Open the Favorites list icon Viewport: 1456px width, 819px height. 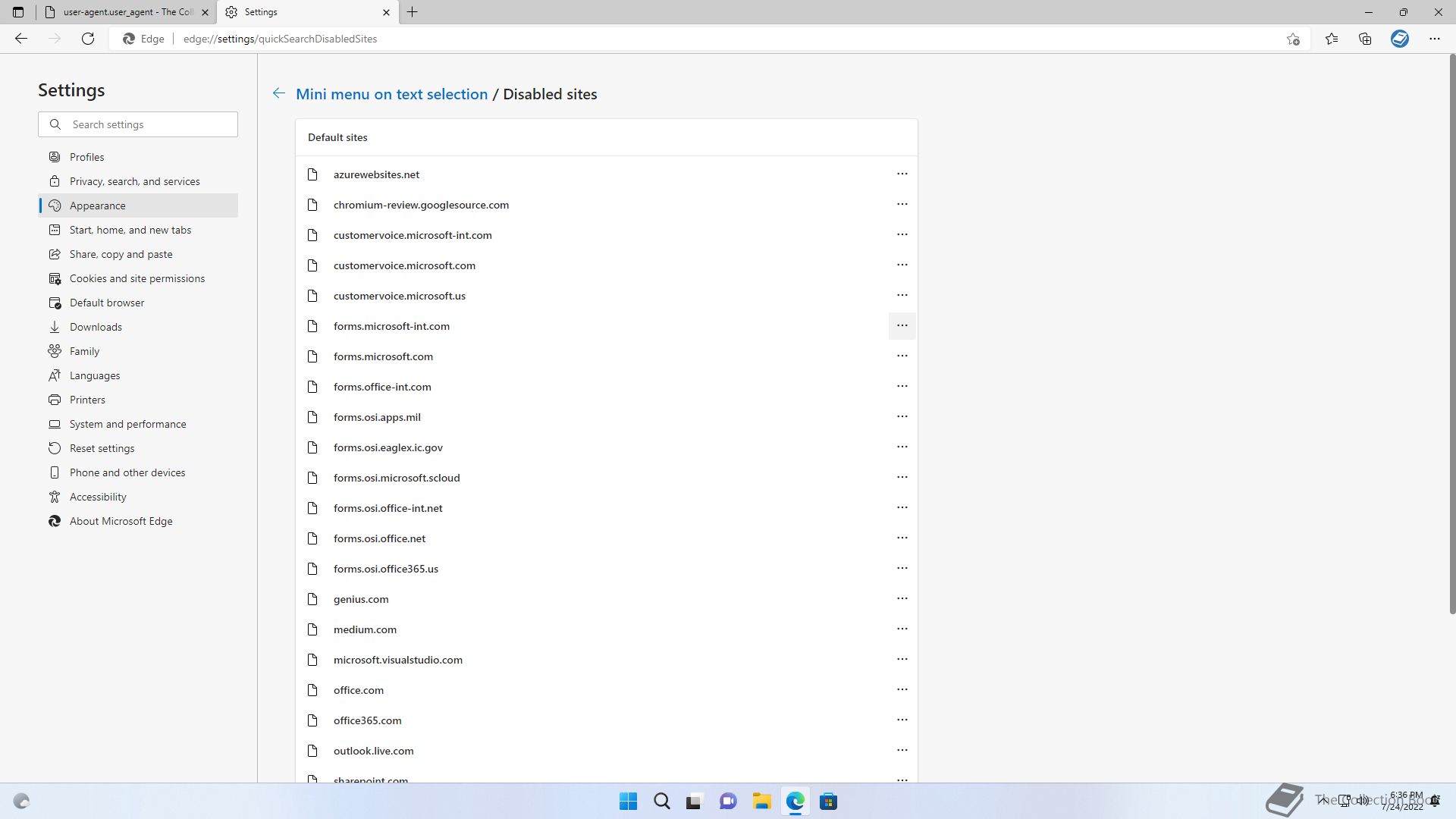click(x=1332, y=39)
